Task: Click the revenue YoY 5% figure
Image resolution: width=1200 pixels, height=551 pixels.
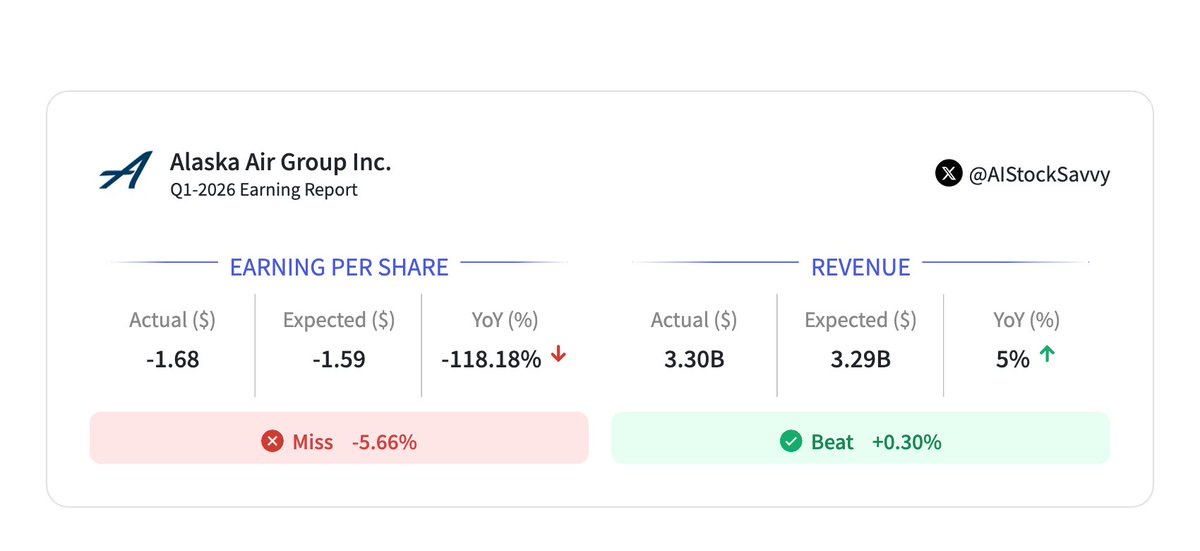Action: (1012, 359)
